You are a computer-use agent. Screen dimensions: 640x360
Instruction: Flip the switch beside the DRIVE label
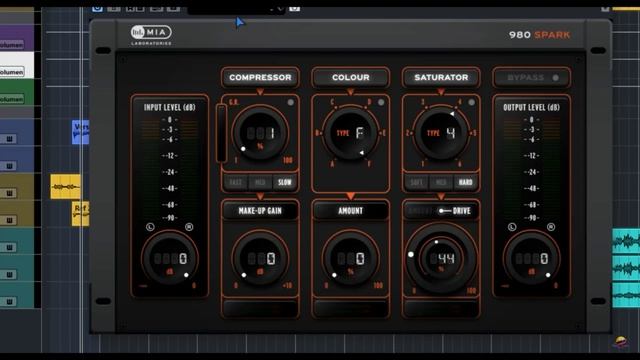point(444,211)
